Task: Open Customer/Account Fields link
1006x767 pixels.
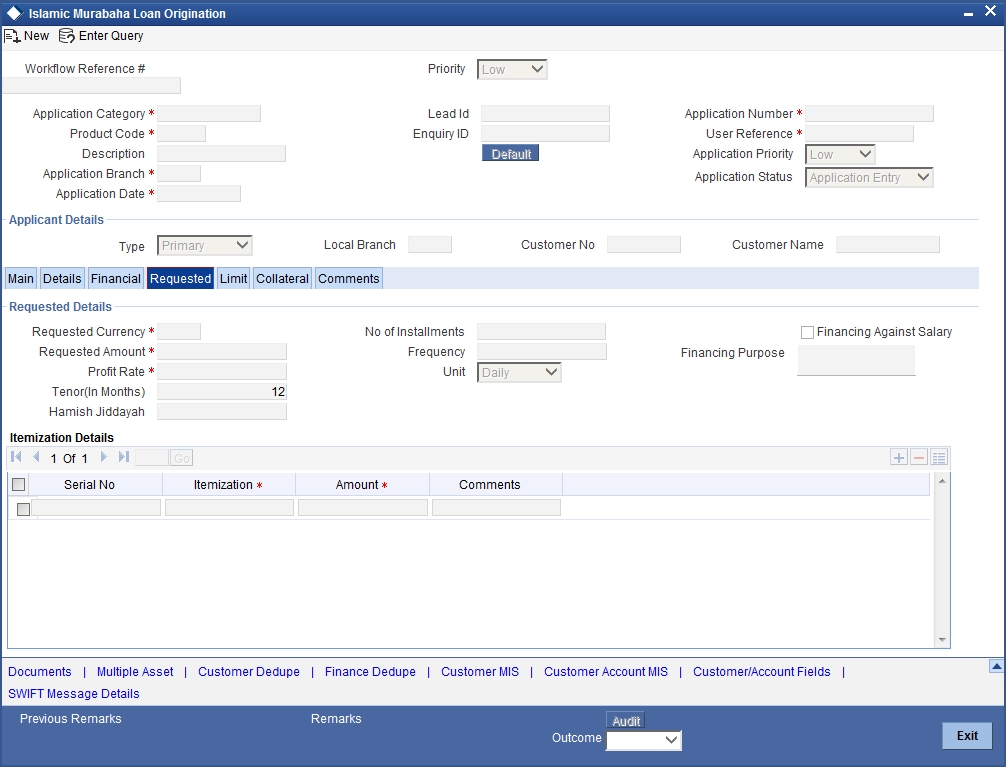Action: pyautogui.click(x=762, y=672)
